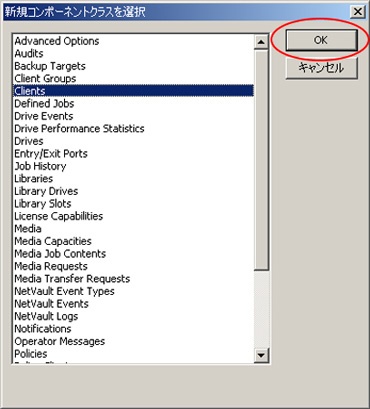The width and height of the screenshot is (370, 409).
Task: Close the dialog with the X button
Action: click(358, 12)
